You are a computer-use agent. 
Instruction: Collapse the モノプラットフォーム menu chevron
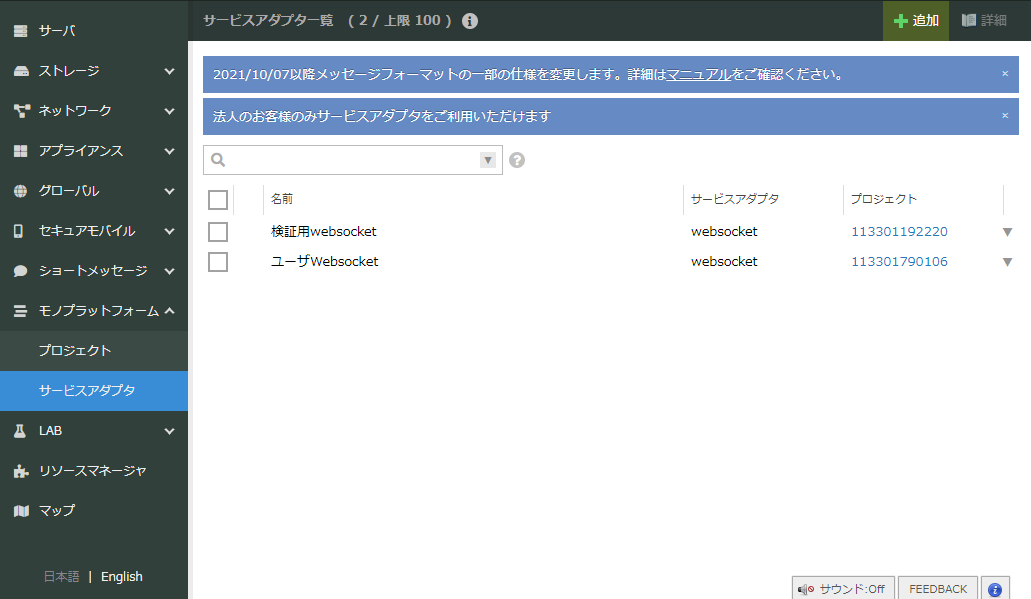tap(170, 310)
